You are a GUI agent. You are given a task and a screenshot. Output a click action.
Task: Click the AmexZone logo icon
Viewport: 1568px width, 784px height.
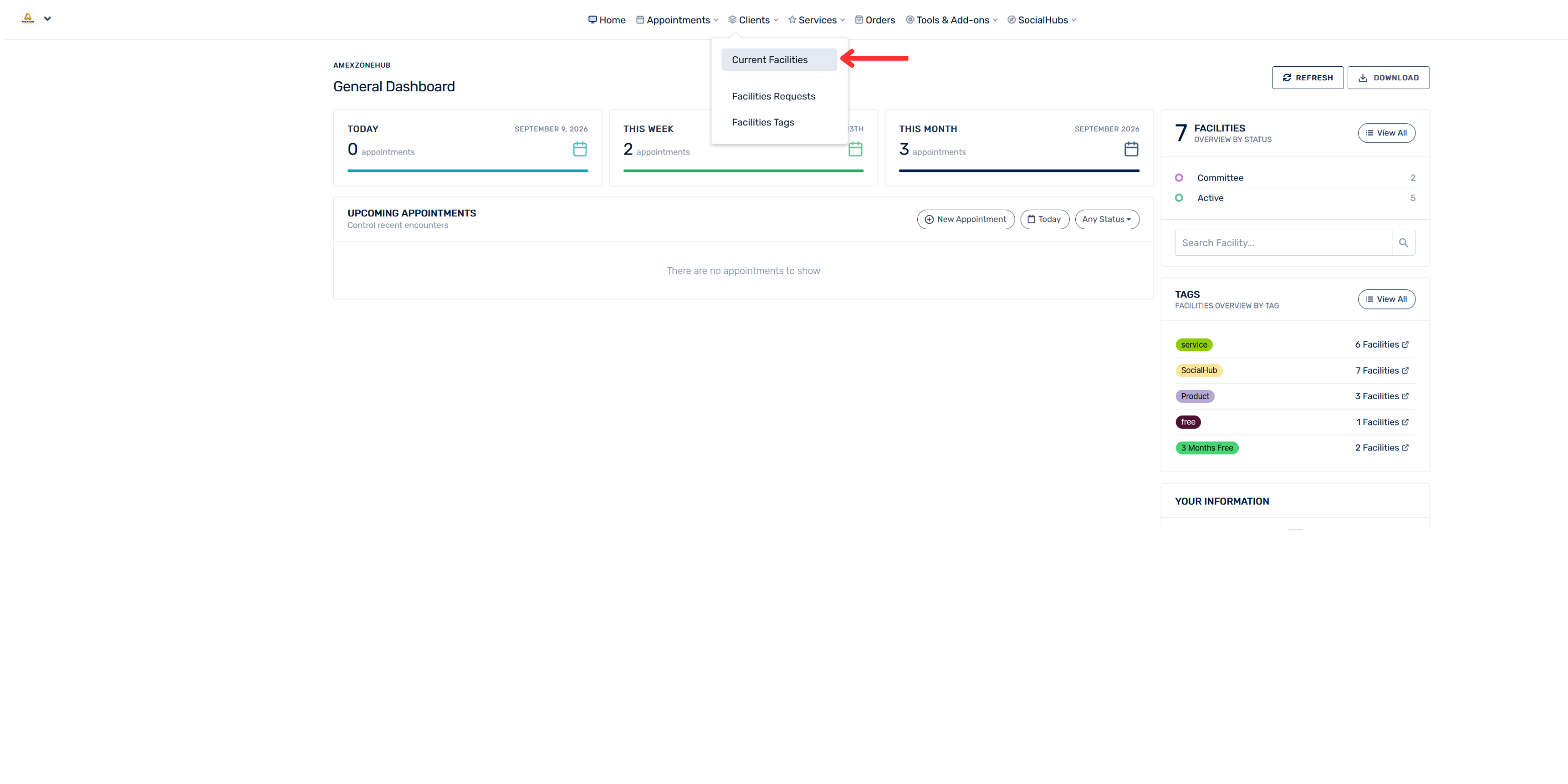point(28,18)
